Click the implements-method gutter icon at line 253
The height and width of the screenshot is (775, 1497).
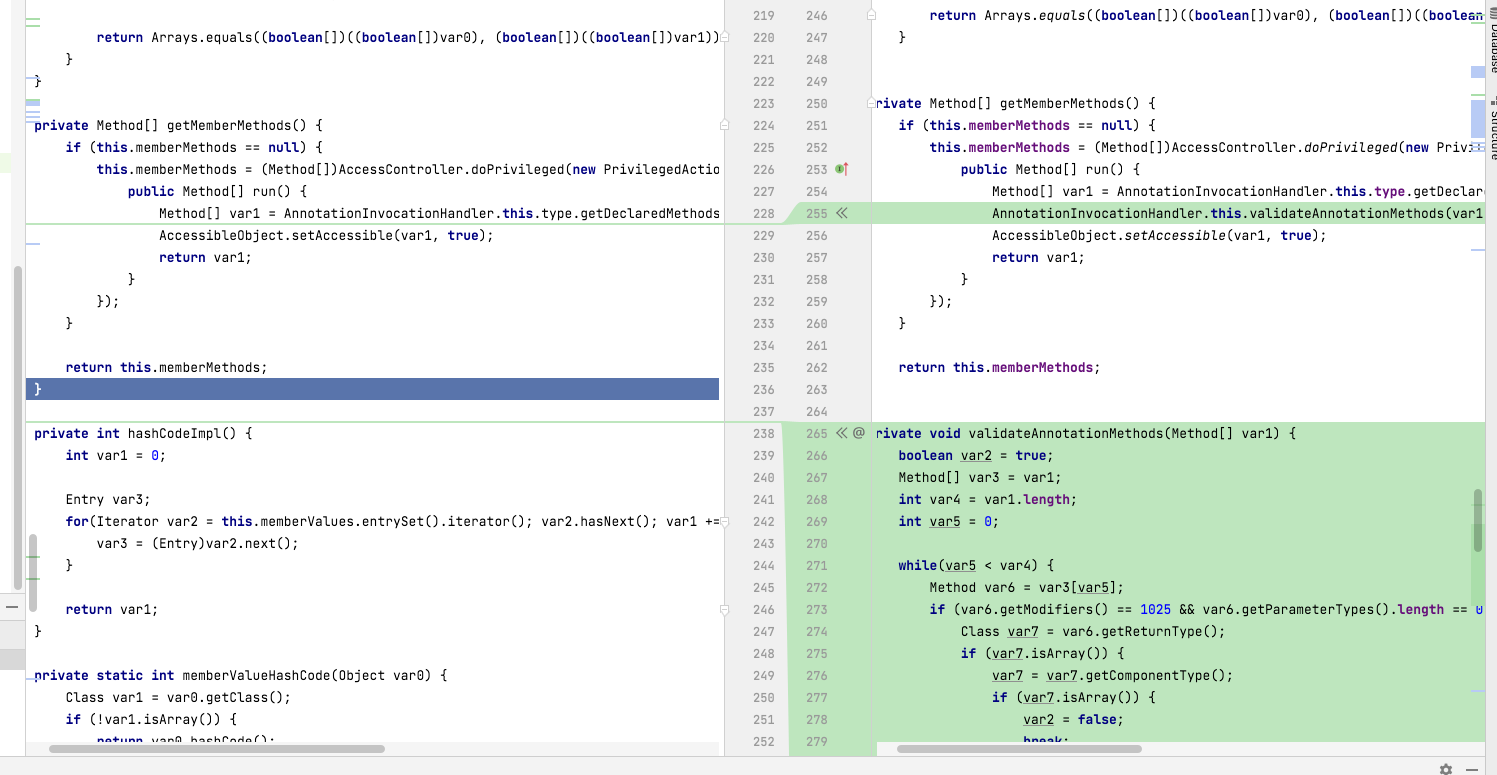(x=842, y=169)
